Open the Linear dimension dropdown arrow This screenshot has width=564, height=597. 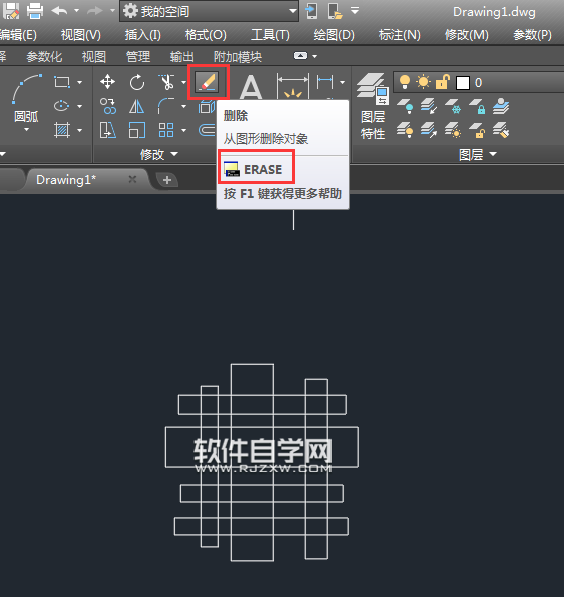coord(342,82)
